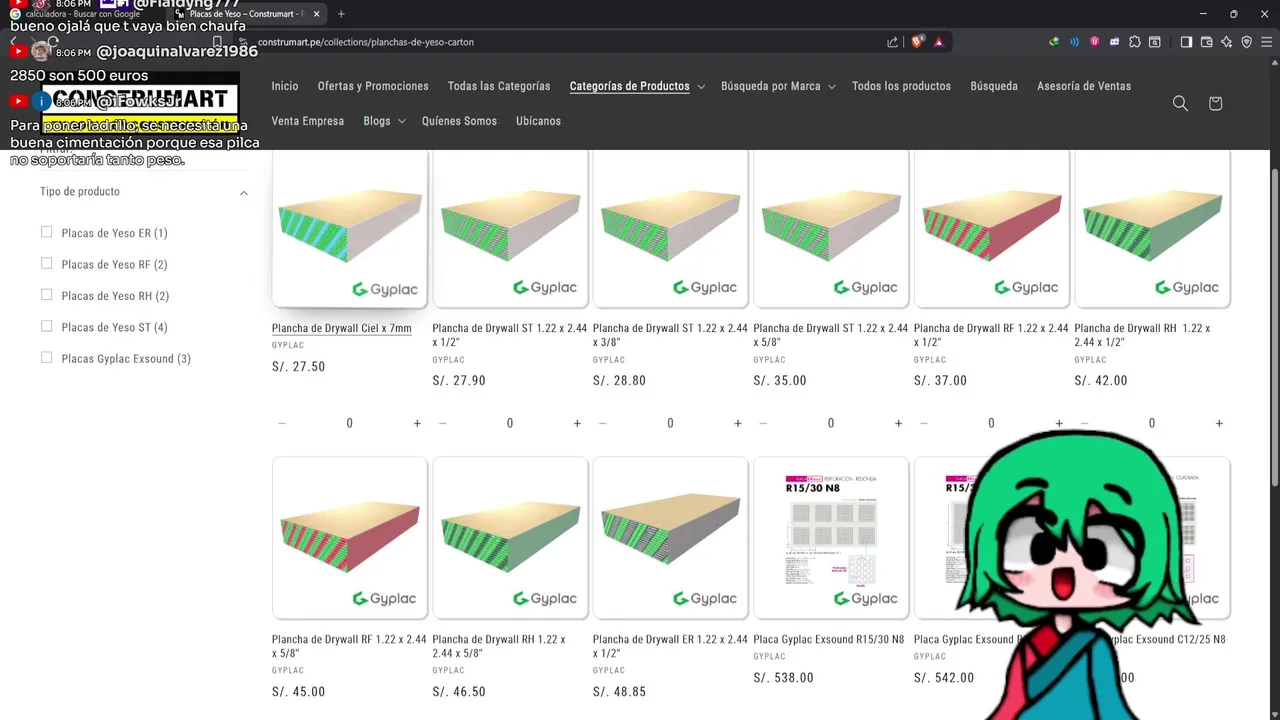Decrease quantity for Drywall RF x 1/2" at S/. 37.00

pyautogui.click(x=923, y=423)
